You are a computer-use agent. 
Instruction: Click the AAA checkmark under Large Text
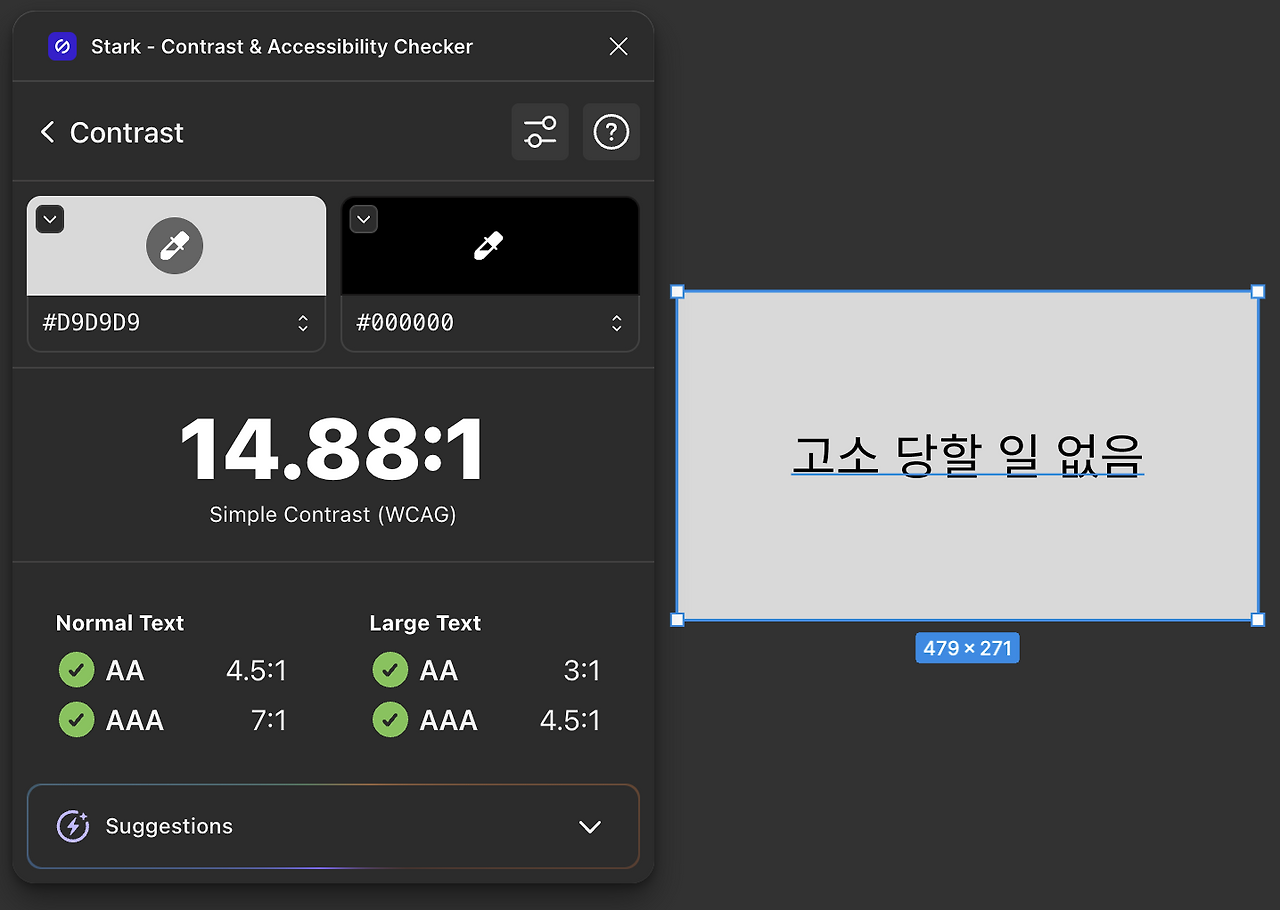pos(389,719)
